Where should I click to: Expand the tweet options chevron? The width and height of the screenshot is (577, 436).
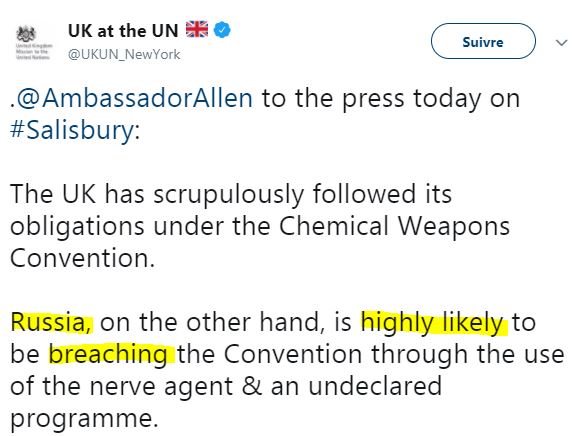[562, 43]
